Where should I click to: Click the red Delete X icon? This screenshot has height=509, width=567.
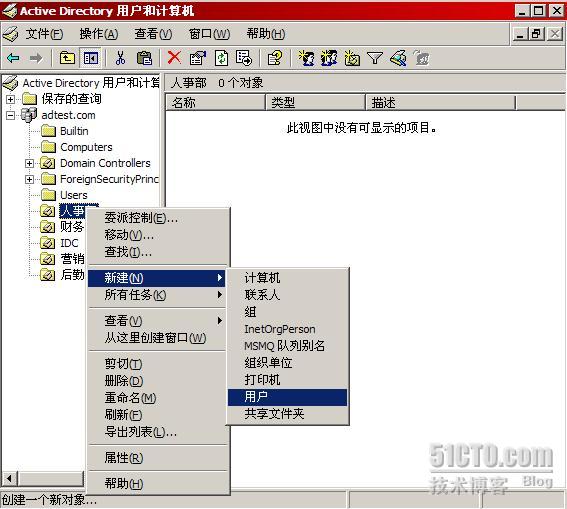(x=174, y=57)
